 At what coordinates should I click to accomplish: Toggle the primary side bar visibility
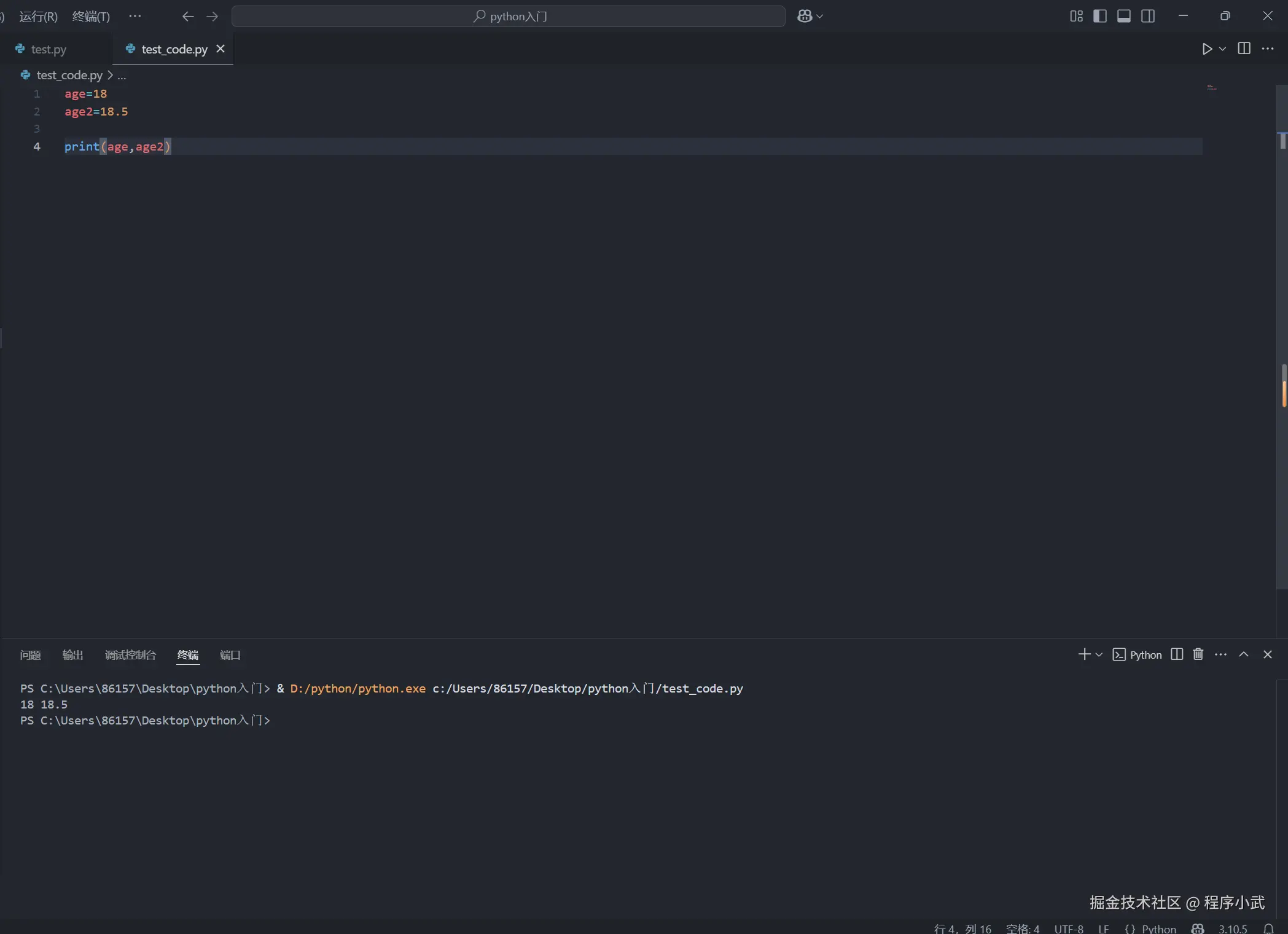pyautogui.click(x=1100, y=16)
